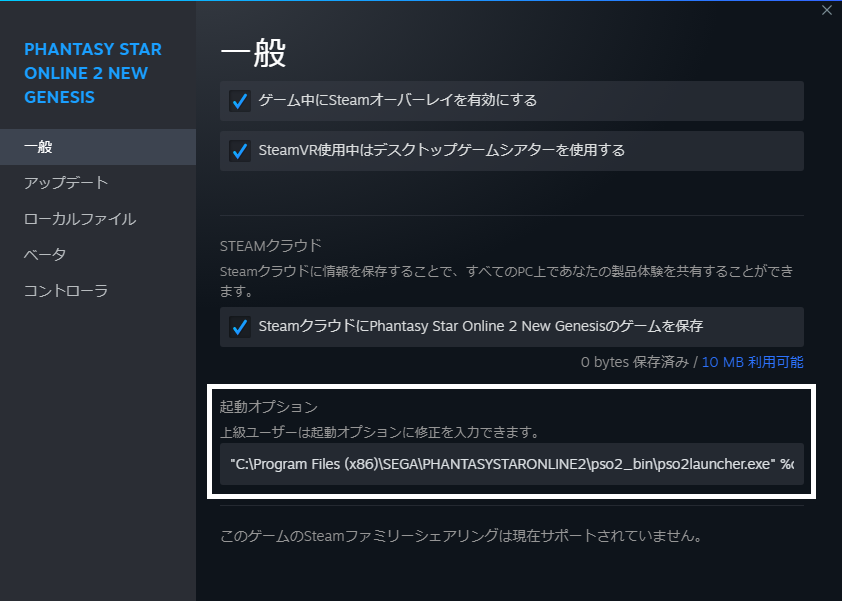Click the Steamクラウドに情報を保存 description paragraph
The height and width of the screenshot is (601, 842).
[506, 281]
